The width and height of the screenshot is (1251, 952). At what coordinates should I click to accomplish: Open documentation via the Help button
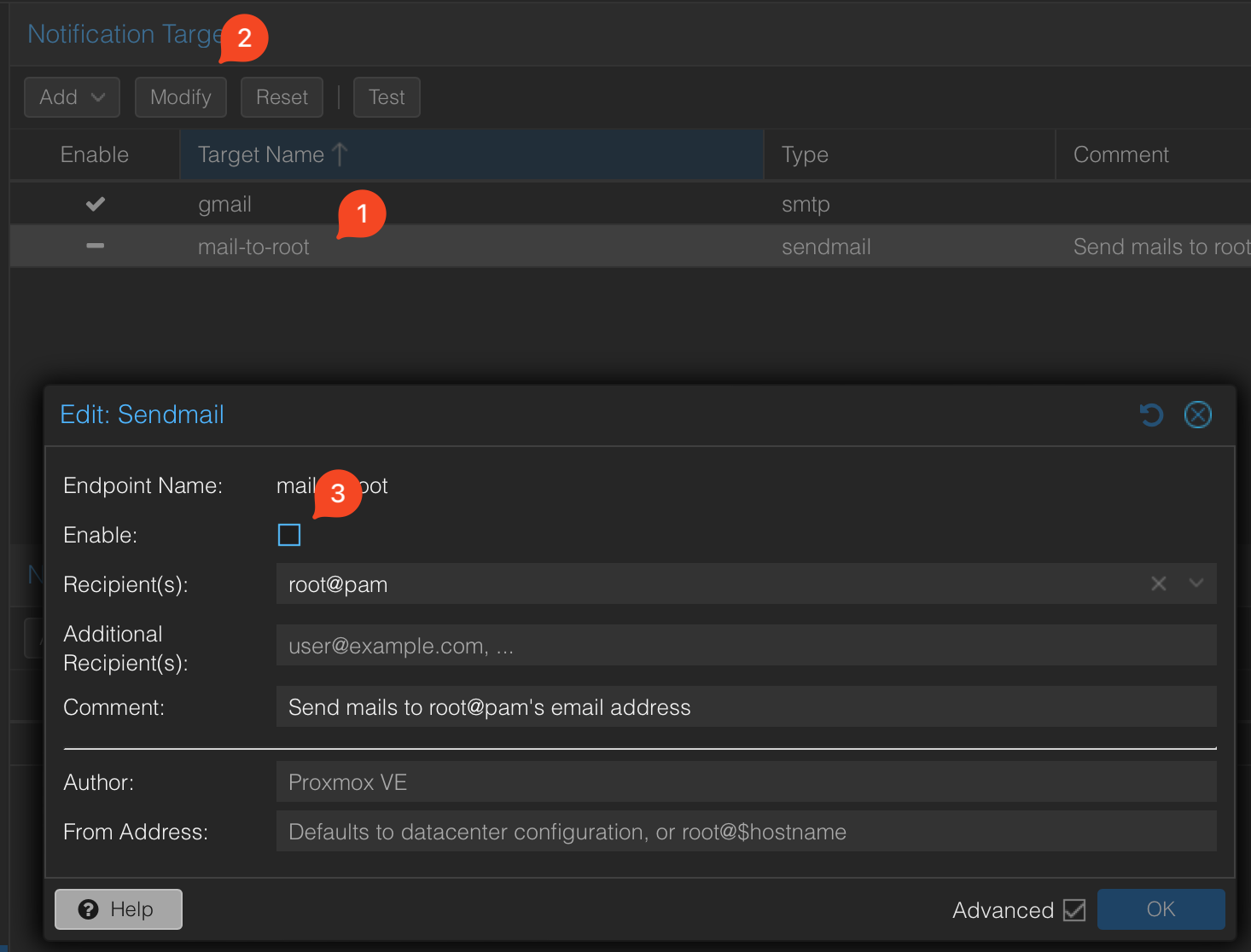(x=118, y=909)
